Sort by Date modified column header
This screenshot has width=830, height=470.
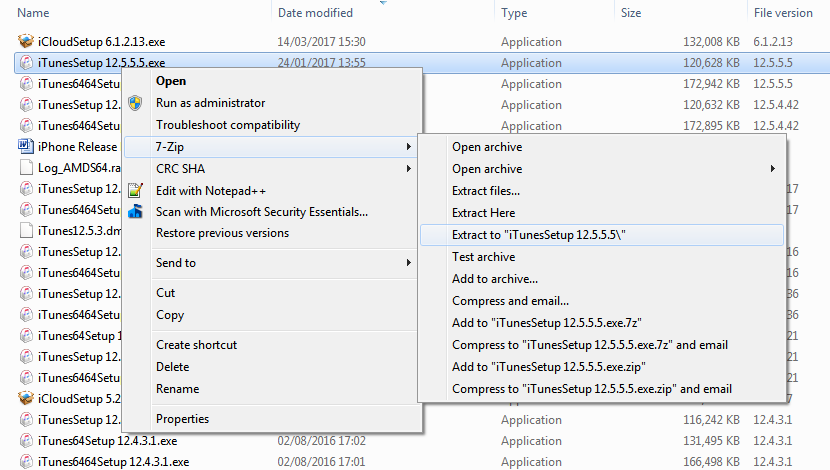[x=315, y=13]
